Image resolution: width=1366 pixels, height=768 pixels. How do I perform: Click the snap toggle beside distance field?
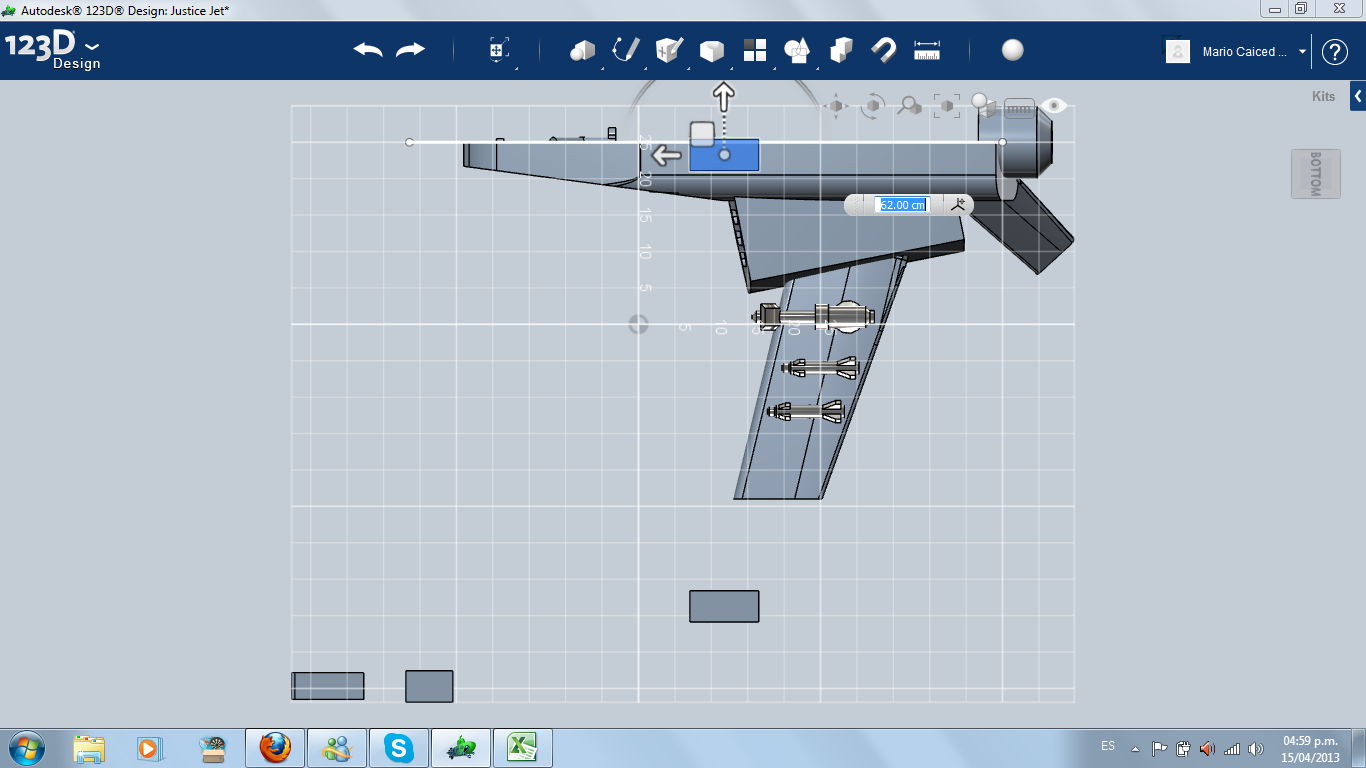[958, 204]
